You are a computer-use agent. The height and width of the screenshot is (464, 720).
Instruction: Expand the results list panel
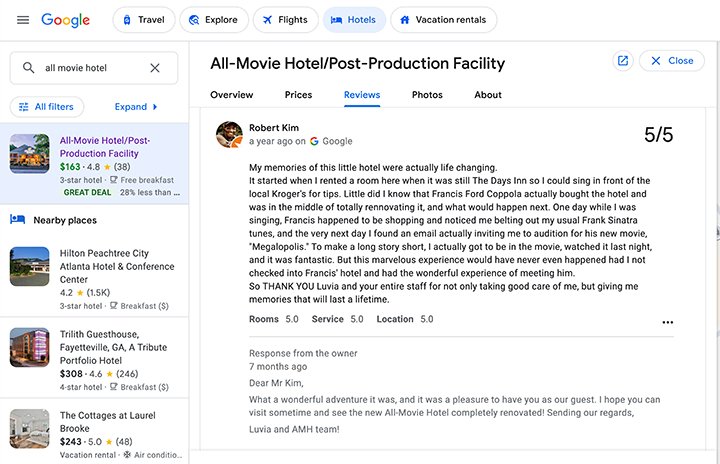136,107
